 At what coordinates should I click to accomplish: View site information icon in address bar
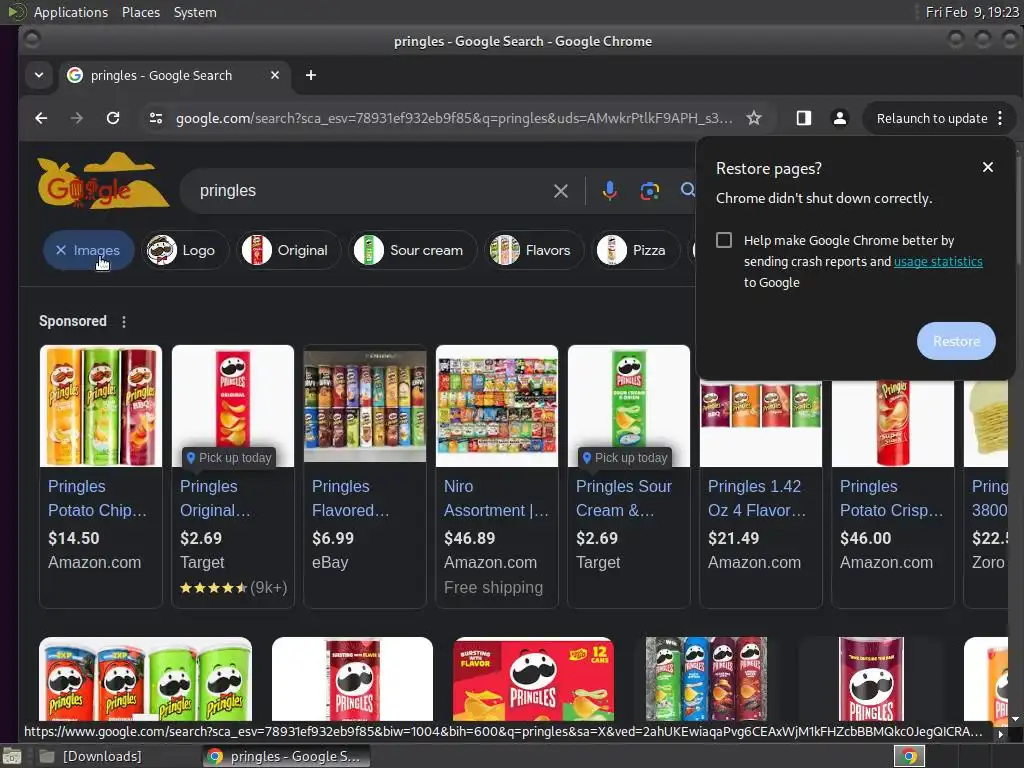[x=156, y=118]
